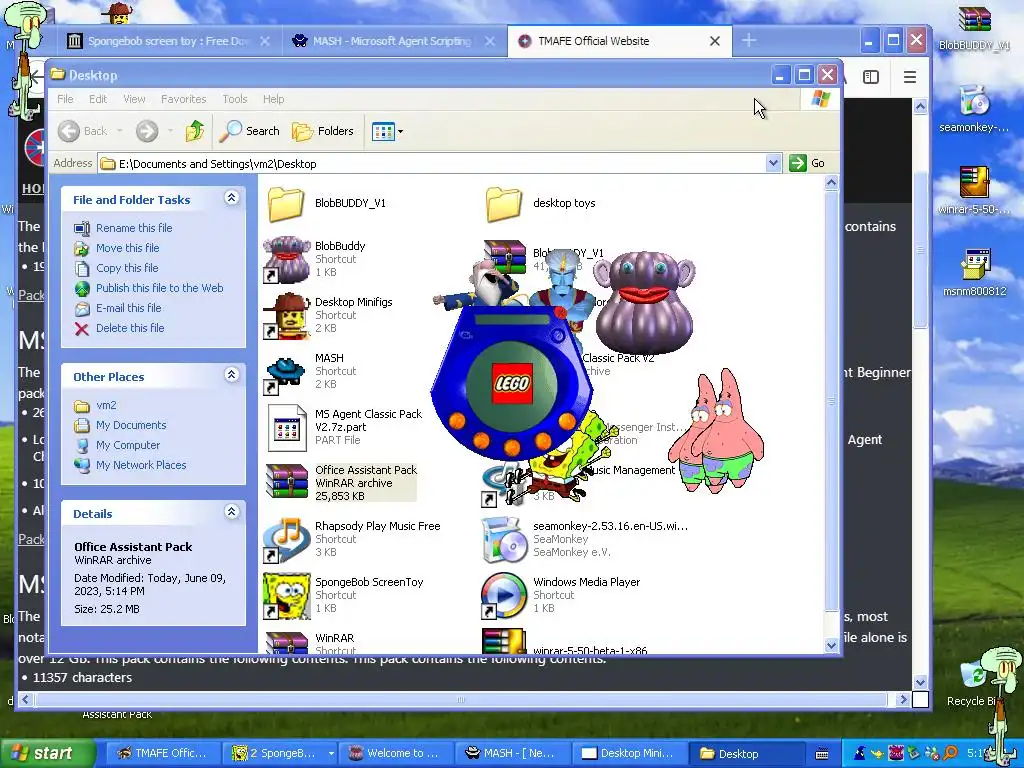Viewport: 1024px width, 768px height.
Task: Launch the BlobBuddy shortcut
Action: [286, 259]
